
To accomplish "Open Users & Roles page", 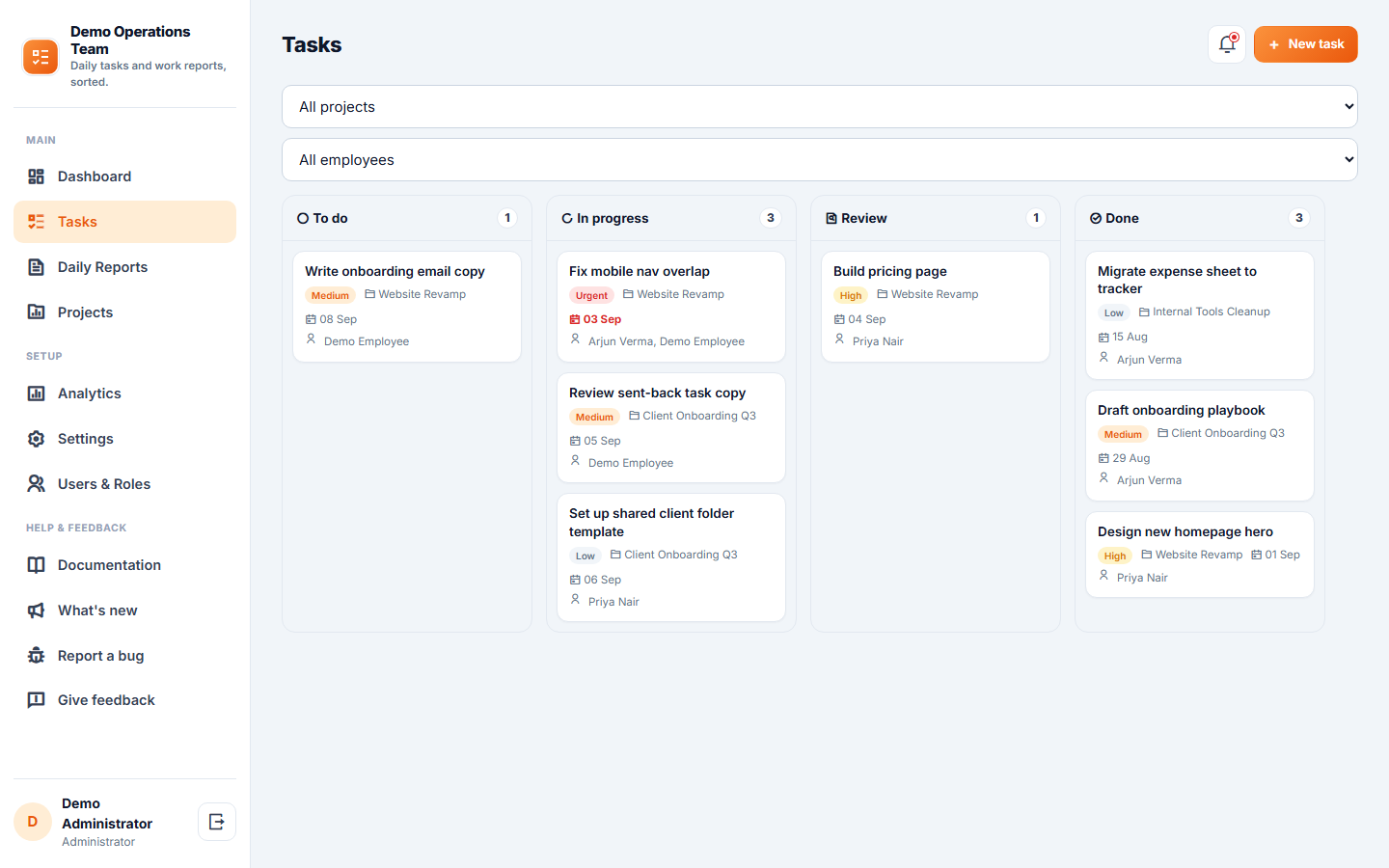I will [x=124, y=484].
